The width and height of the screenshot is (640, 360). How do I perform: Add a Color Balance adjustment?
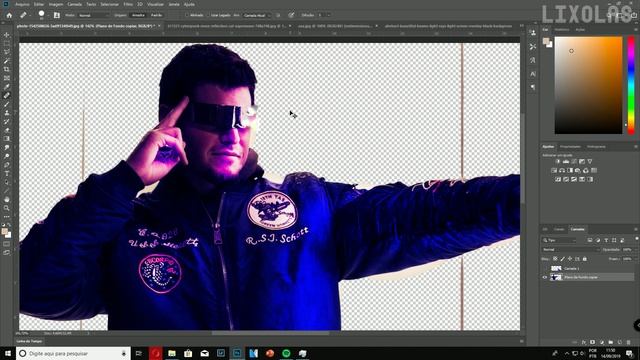point(562,171)
